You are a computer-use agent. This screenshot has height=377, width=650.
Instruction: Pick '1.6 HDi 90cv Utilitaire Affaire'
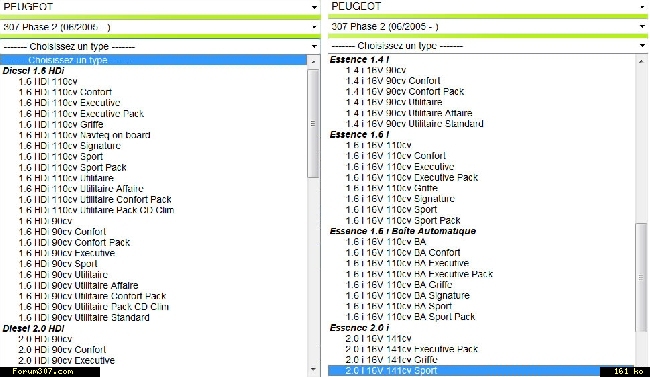[78, 286]
